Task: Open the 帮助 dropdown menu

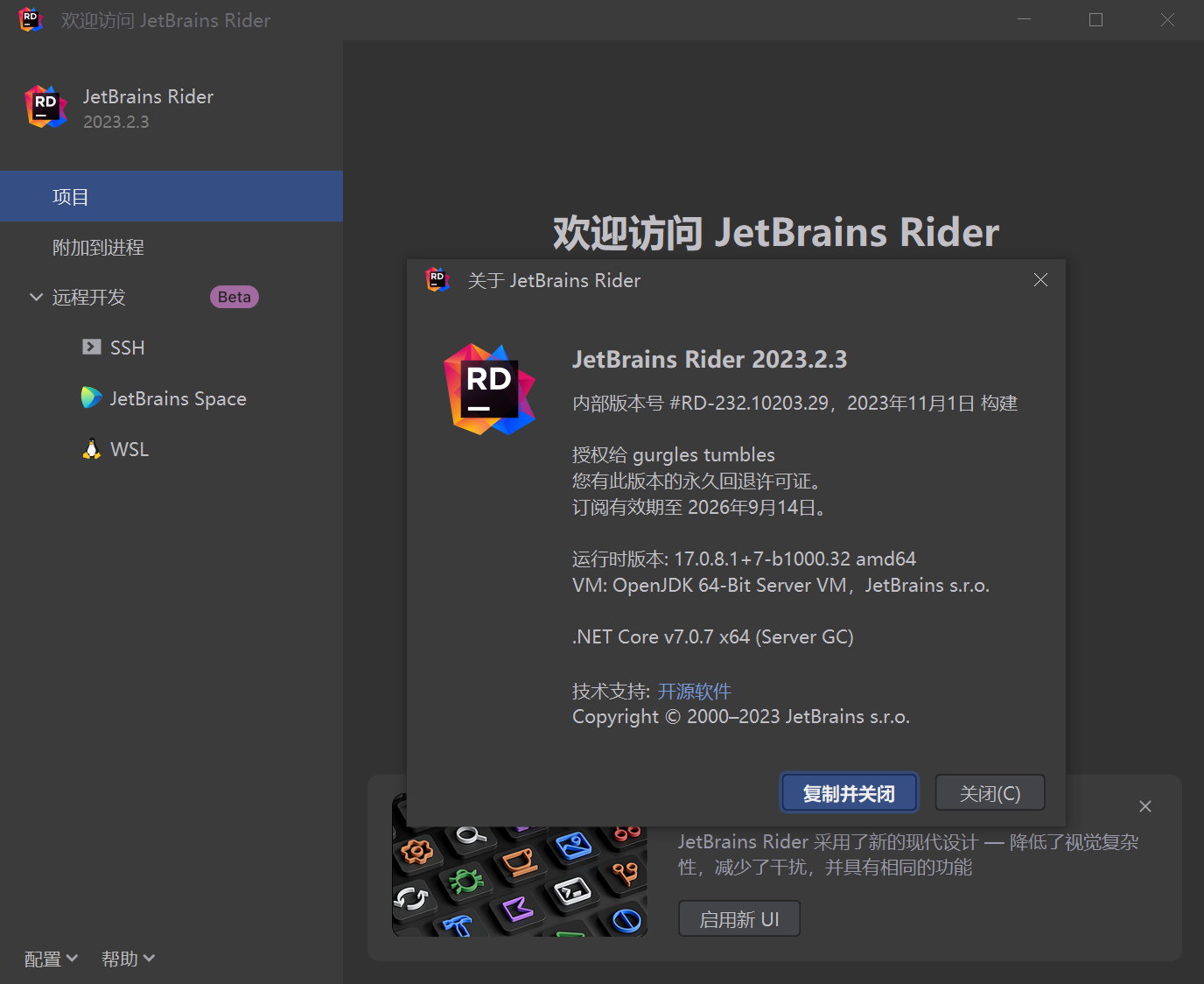Action: click(128, 959)
